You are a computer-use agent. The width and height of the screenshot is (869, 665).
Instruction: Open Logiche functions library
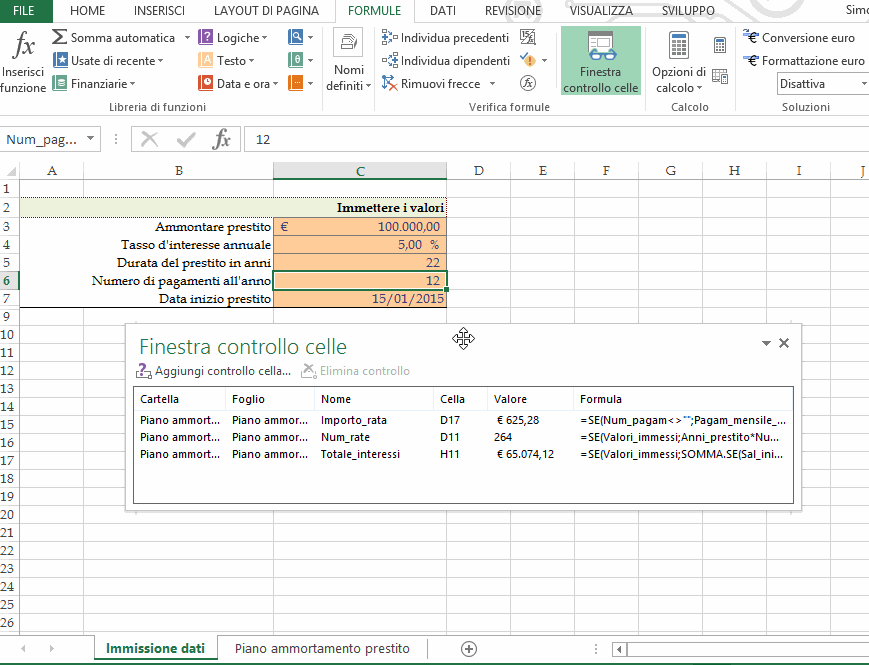(x=233, y=38)
